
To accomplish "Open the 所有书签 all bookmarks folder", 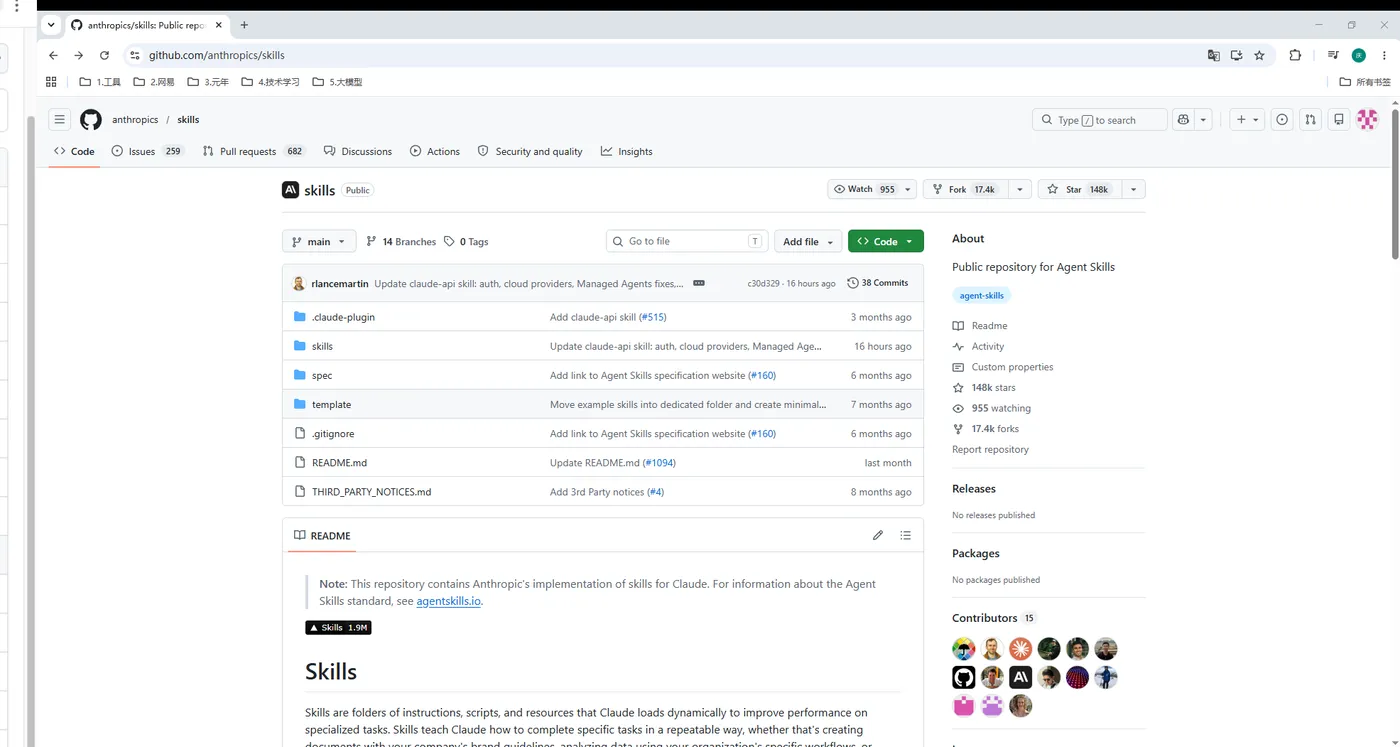I will (x=1365, y=82).
